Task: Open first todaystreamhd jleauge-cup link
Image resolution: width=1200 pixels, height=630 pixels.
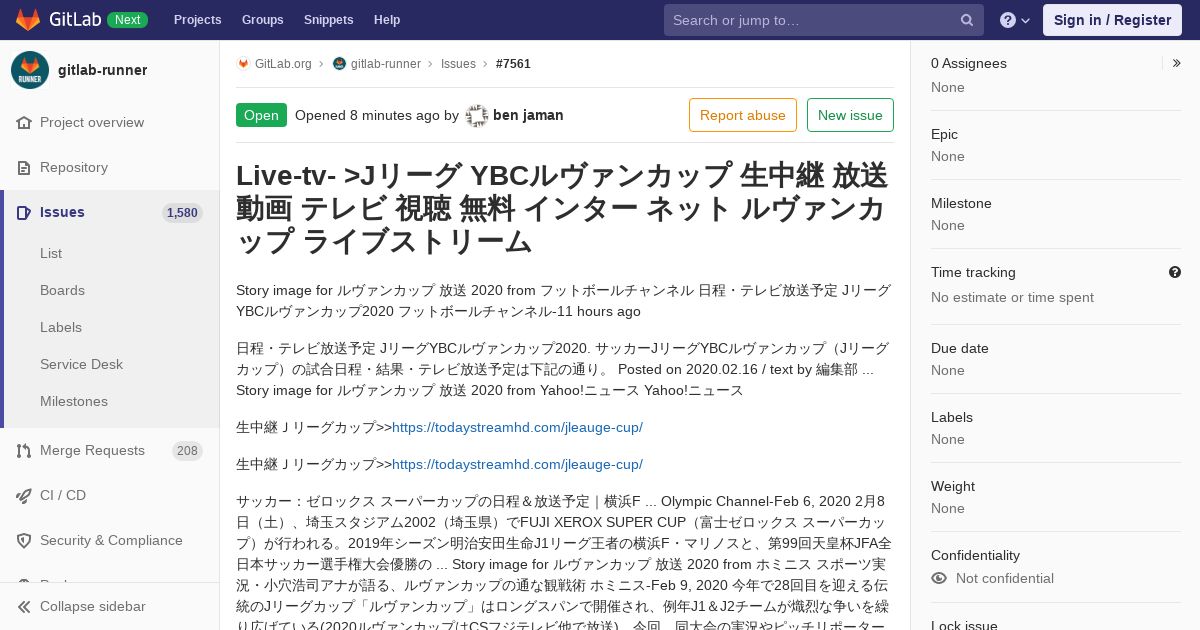Action: click(517, 427)
